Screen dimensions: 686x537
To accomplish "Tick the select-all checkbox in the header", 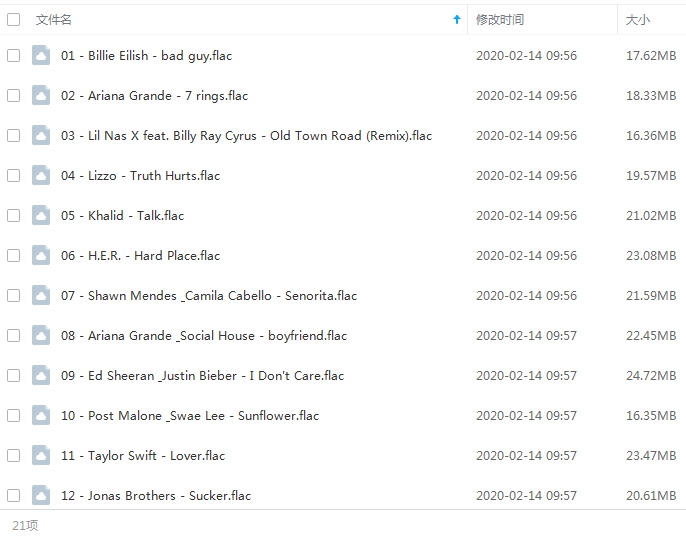I will point(14,19).
